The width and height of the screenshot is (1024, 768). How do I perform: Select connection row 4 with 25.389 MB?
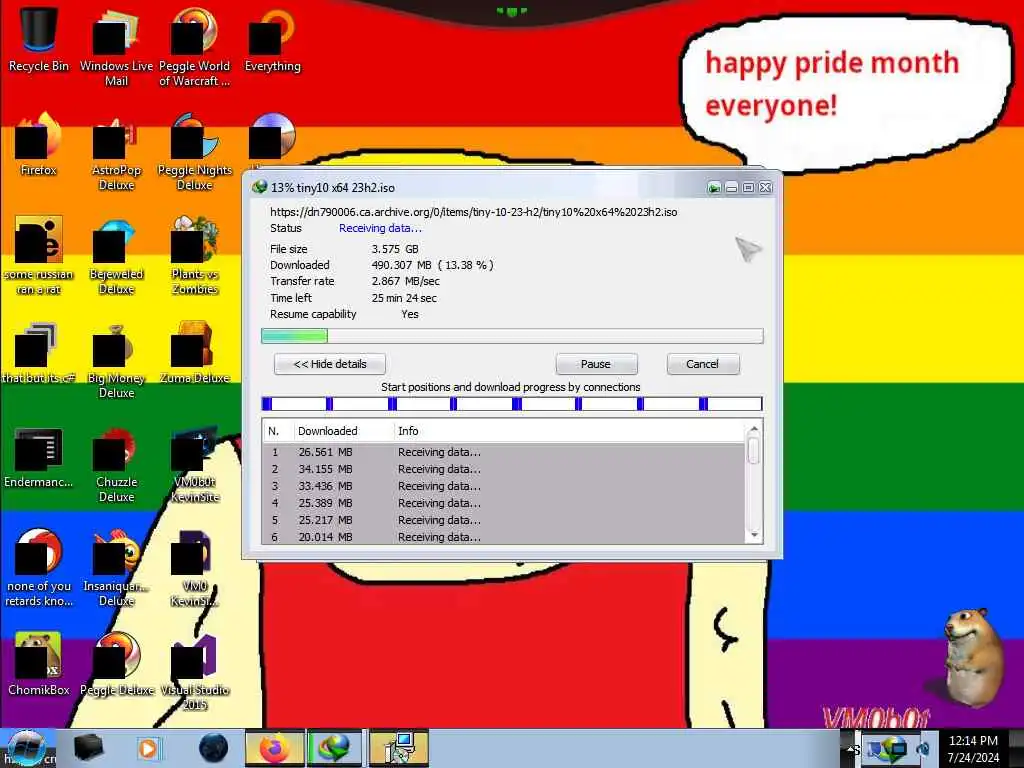(x=504, y=503)
